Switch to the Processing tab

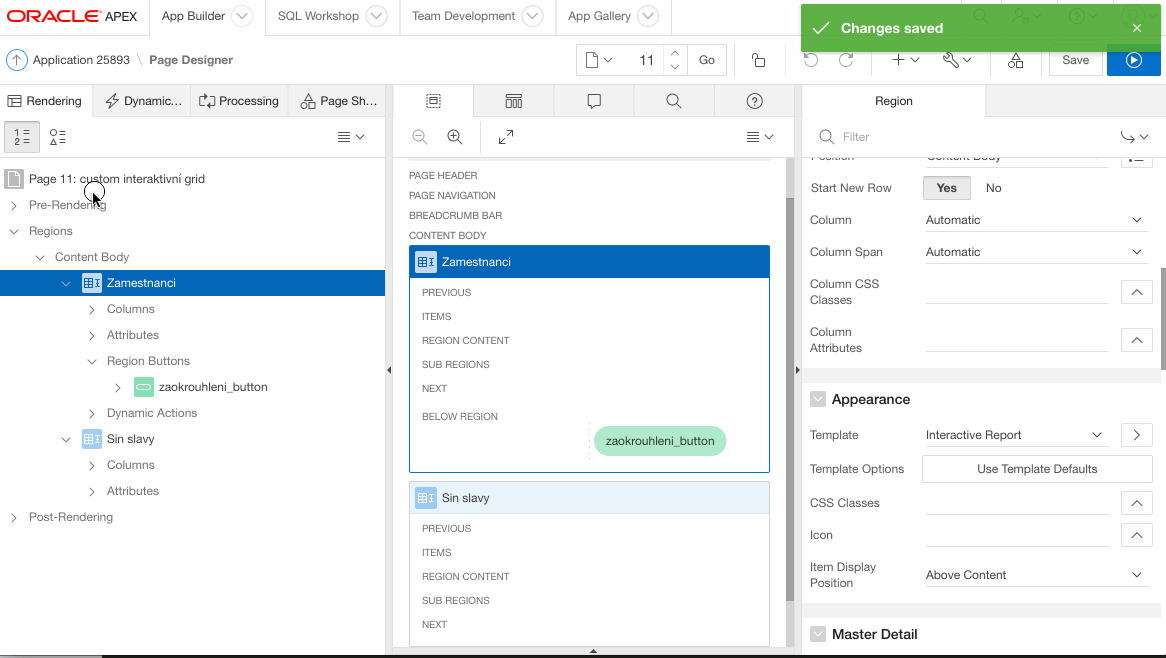(x=239, y=101)
